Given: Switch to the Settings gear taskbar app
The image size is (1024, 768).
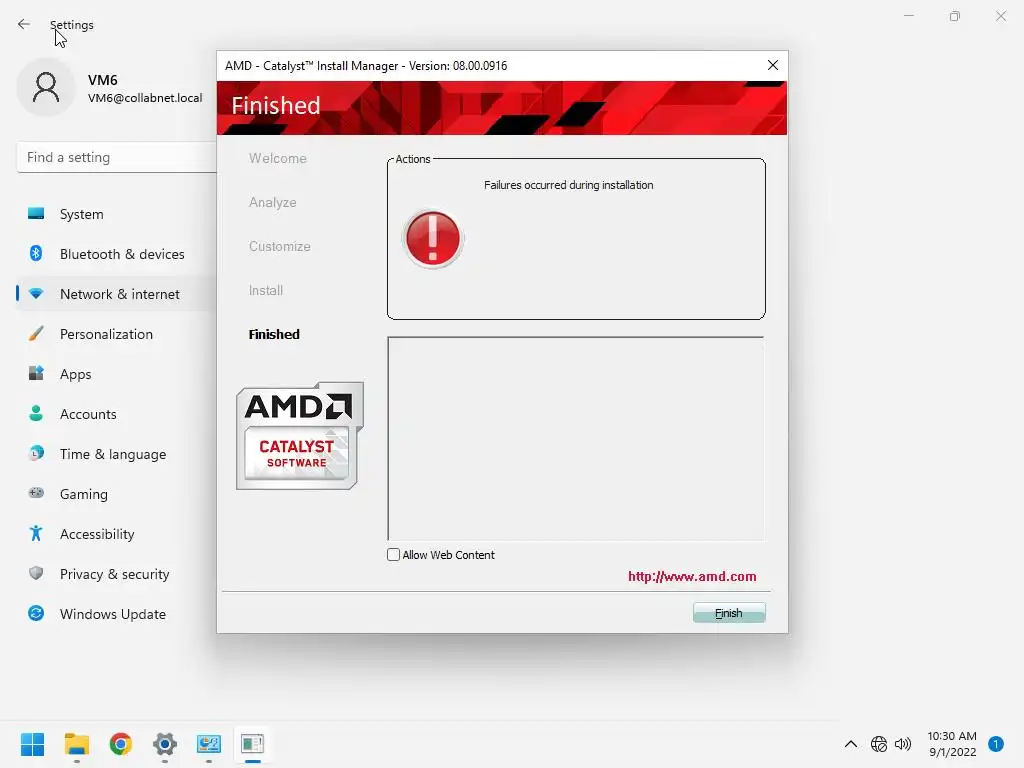Looking at the screenshot, I should [165, 744].
